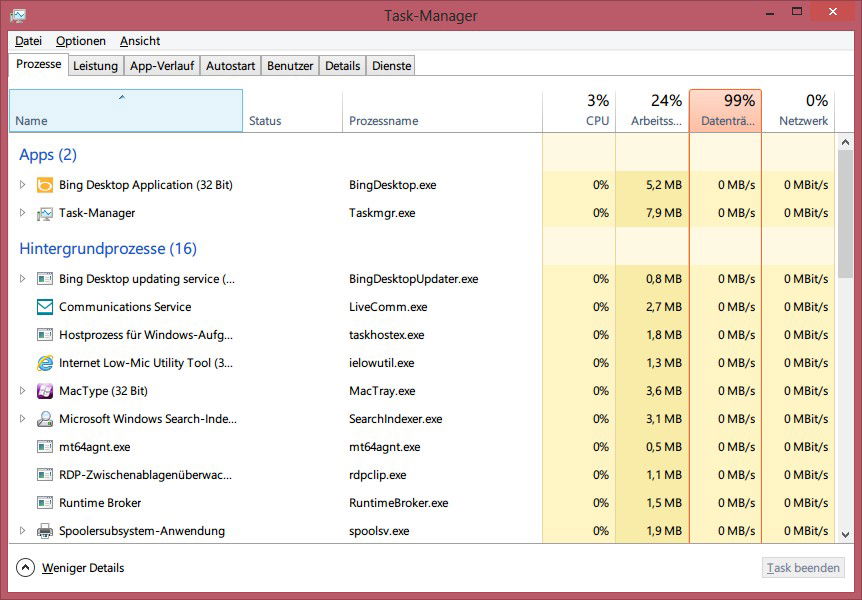
Task: Click the Task-Manager title bar icon
Action: (18, 15)
